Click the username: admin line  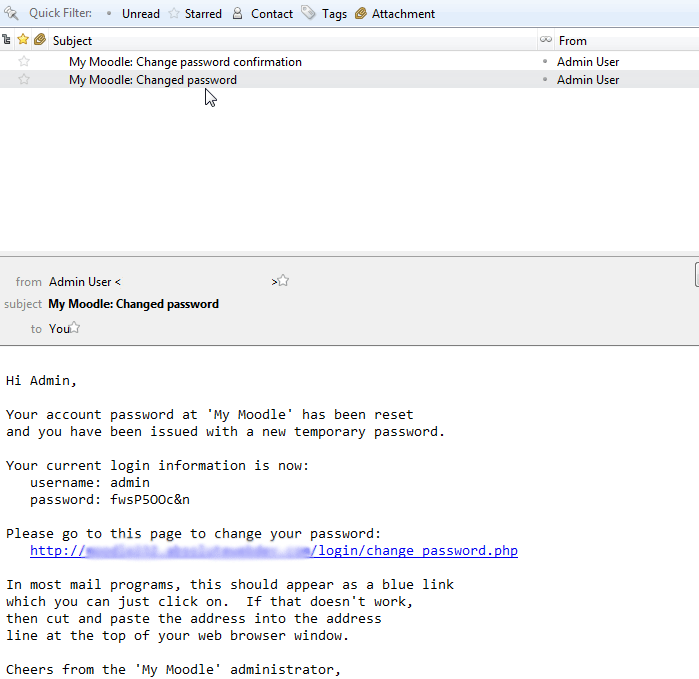tap(90, 482)
